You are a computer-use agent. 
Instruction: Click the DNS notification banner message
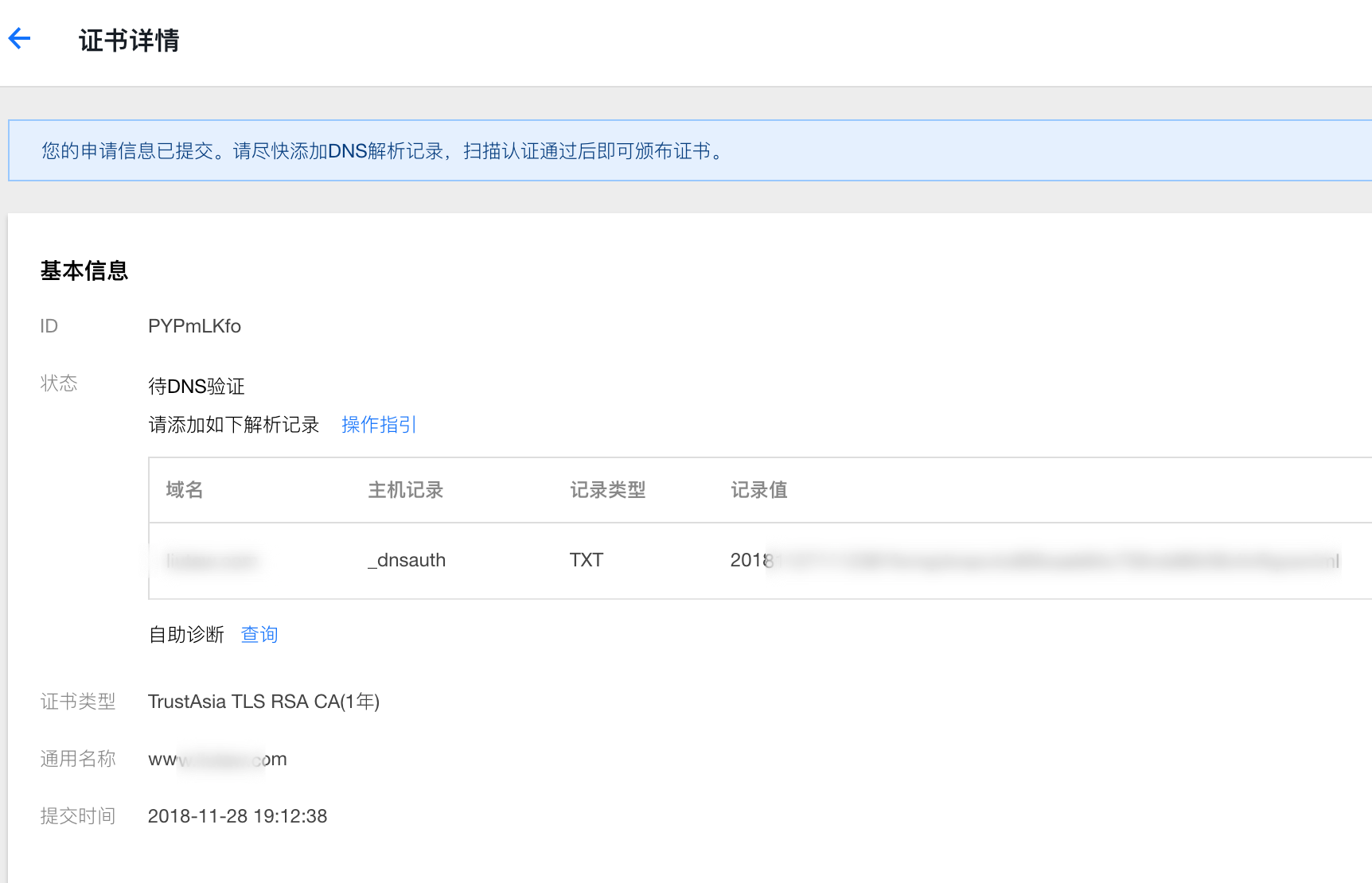384,150
